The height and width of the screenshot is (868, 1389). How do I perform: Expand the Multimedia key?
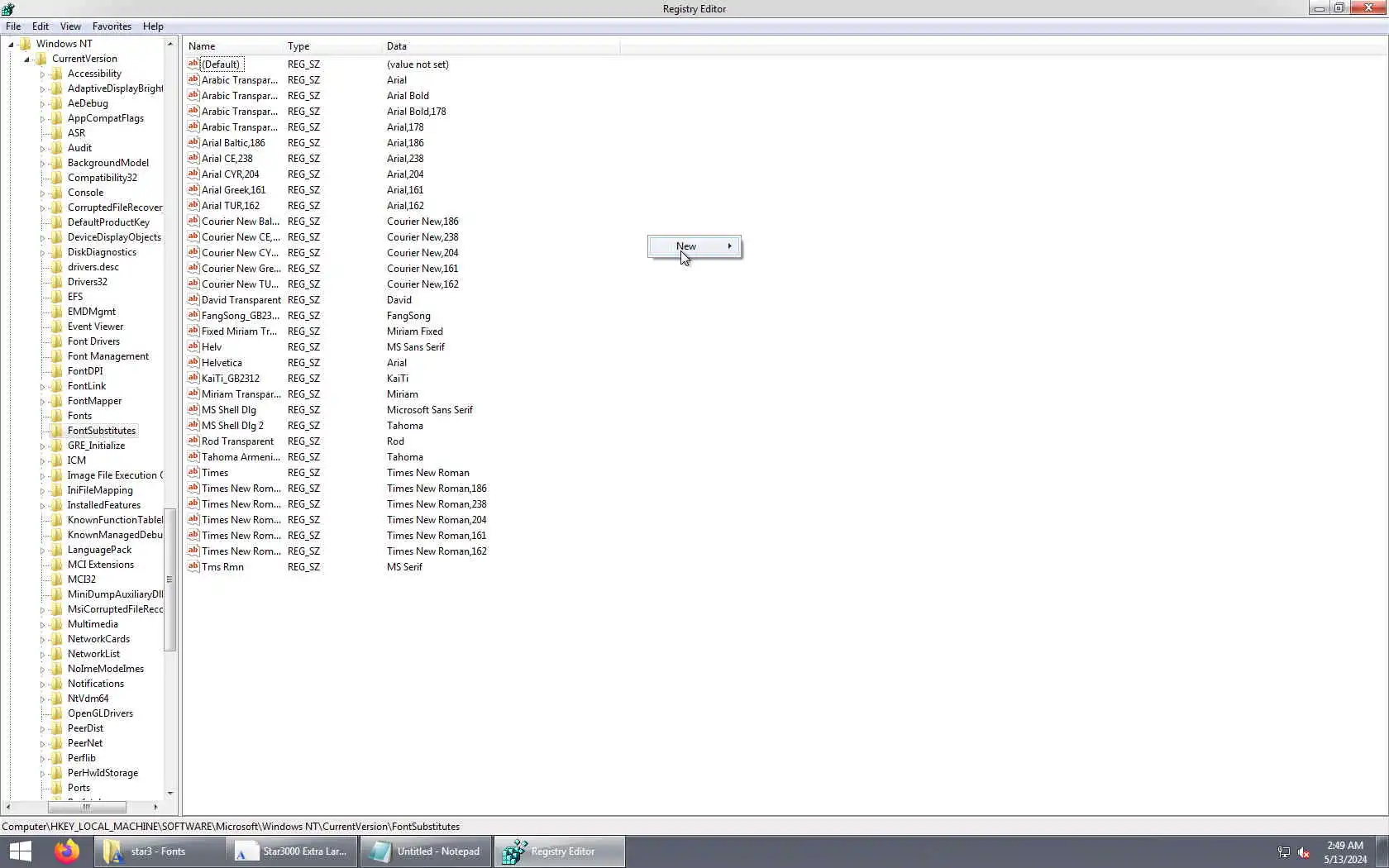click(42, 625)
